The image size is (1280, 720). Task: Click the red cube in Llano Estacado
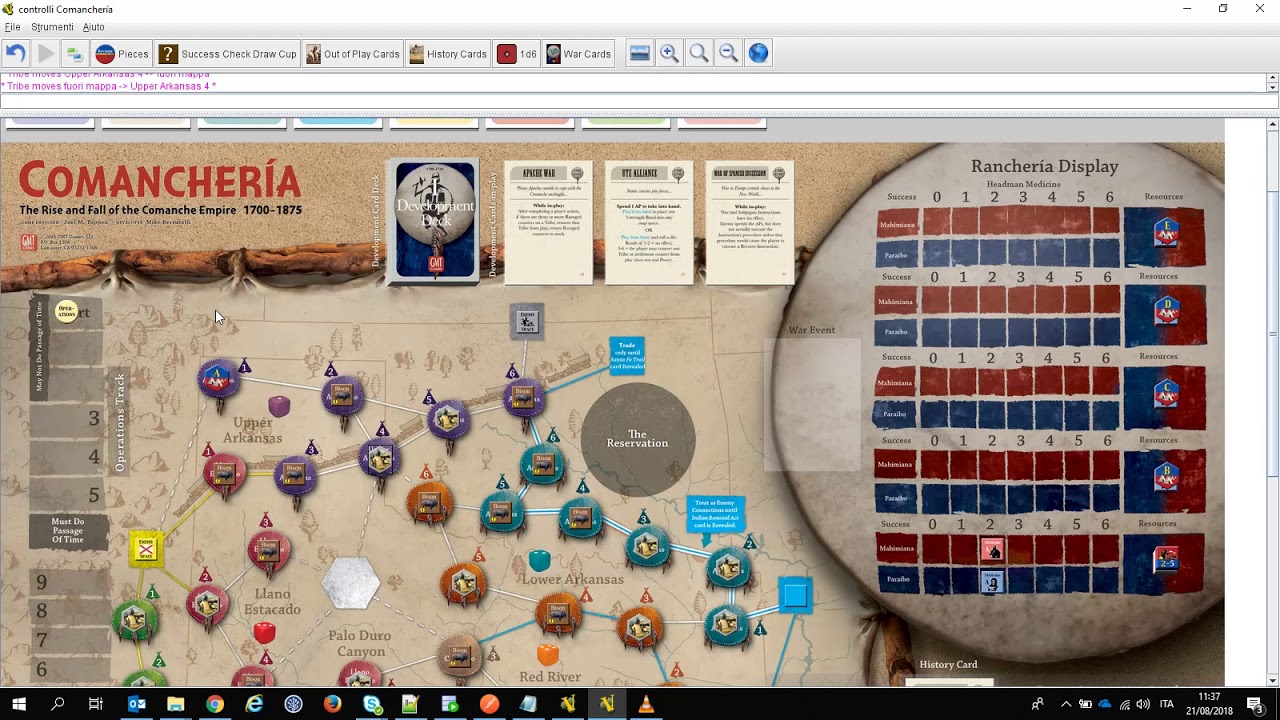pos(264,632)
